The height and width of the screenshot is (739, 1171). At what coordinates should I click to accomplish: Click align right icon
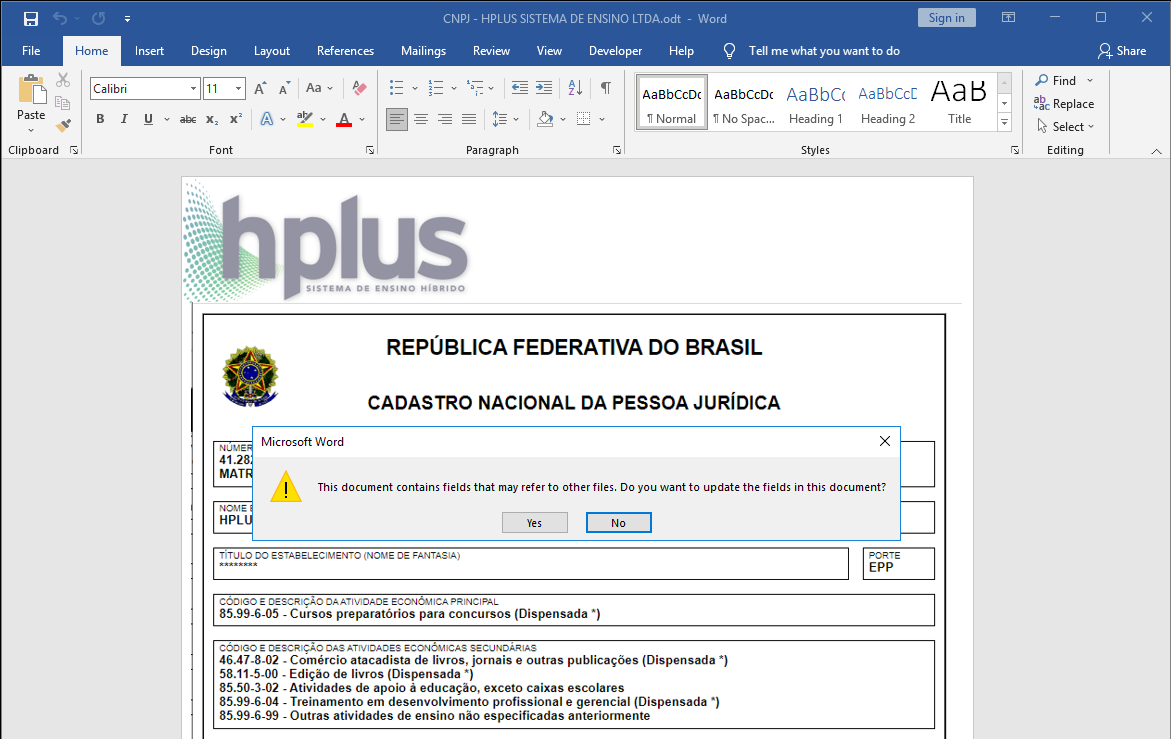(x=445, y=119)
